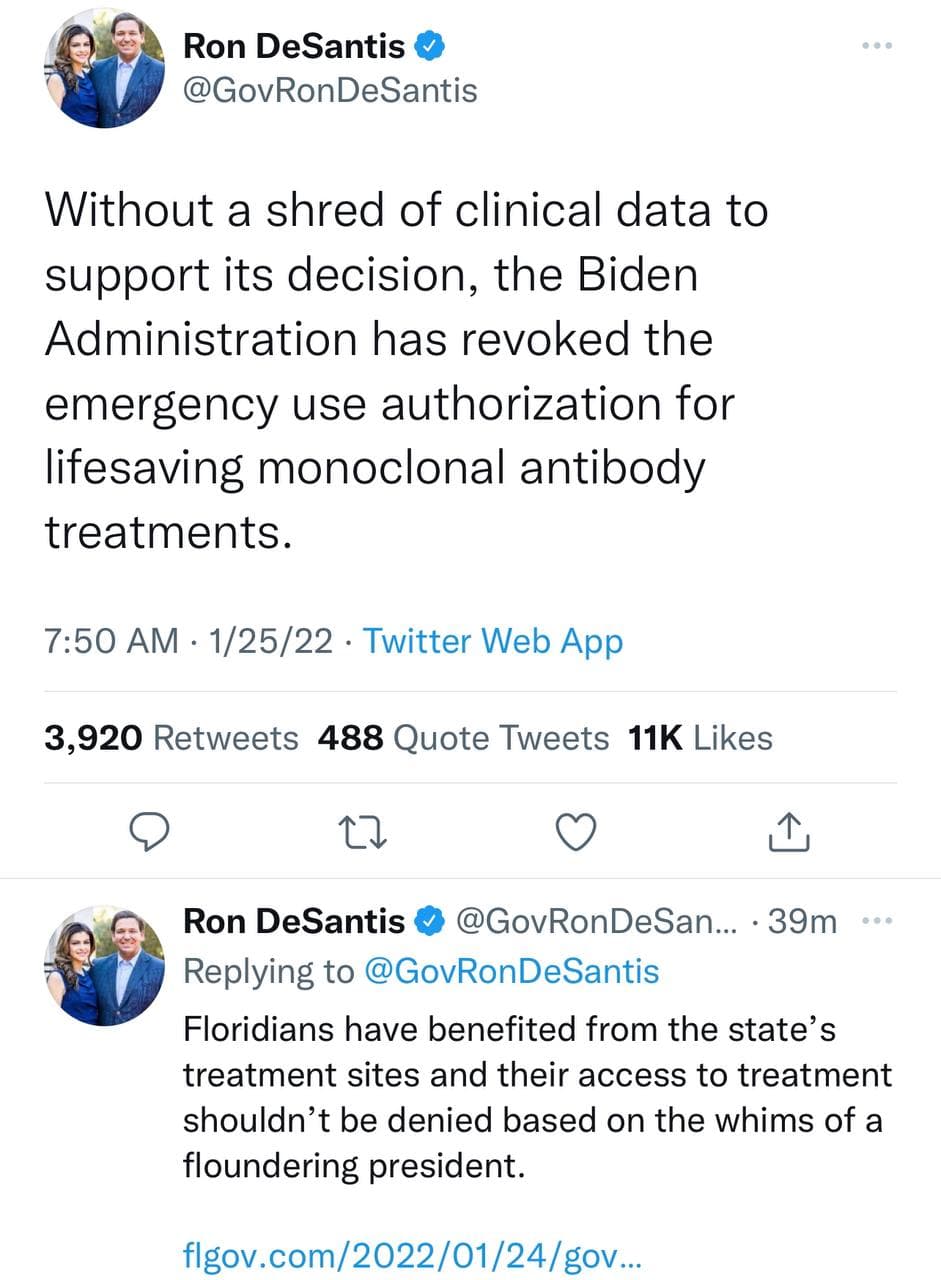Screen dimensions: 941x1280
Task: Open the Twitter Web App source link
Action: [x=492, y=641]
